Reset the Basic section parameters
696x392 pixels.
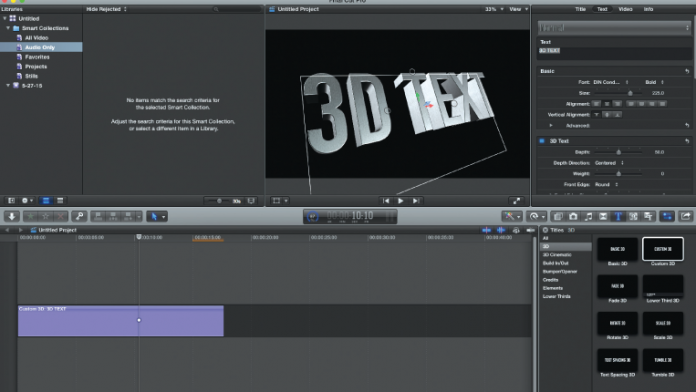(x=687, y=71)
